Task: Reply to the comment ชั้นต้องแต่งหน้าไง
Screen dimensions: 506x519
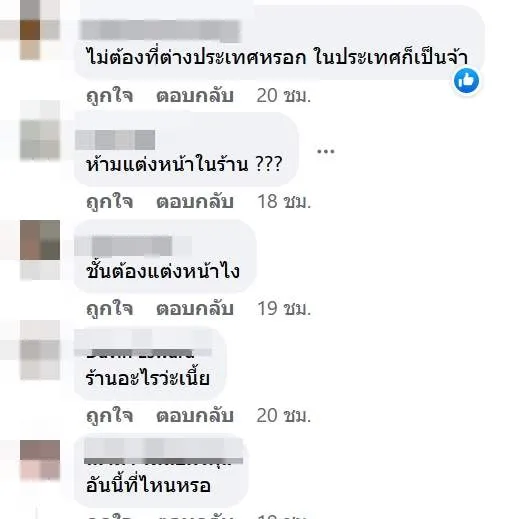Action: (195, 308)
